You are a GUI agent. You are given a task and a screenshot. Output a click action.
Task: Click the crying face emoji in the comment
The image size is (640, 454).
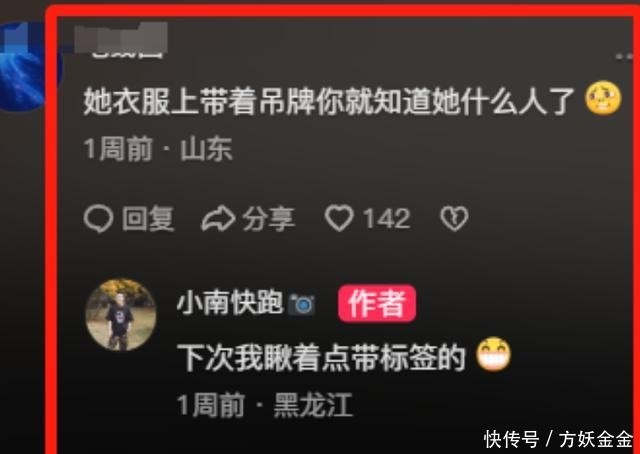tap(603, 98)
